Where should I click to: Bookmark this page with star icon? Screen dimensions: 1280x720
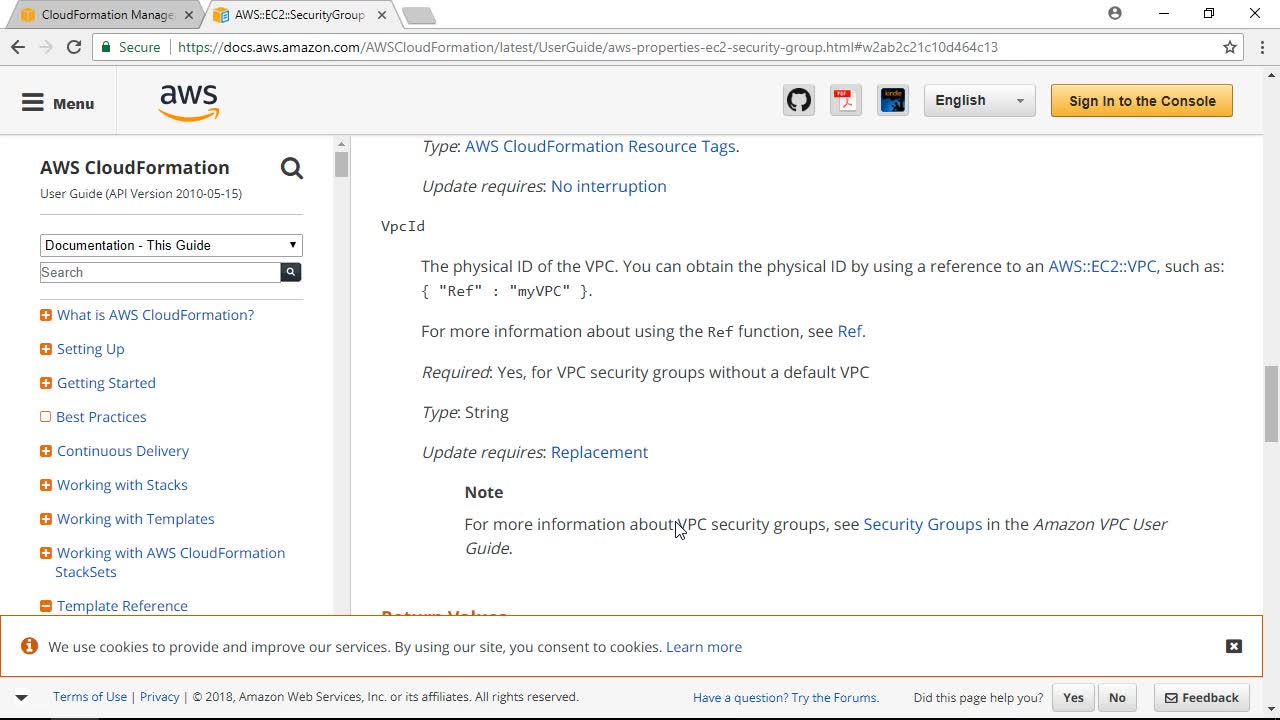coord(1230,47)
